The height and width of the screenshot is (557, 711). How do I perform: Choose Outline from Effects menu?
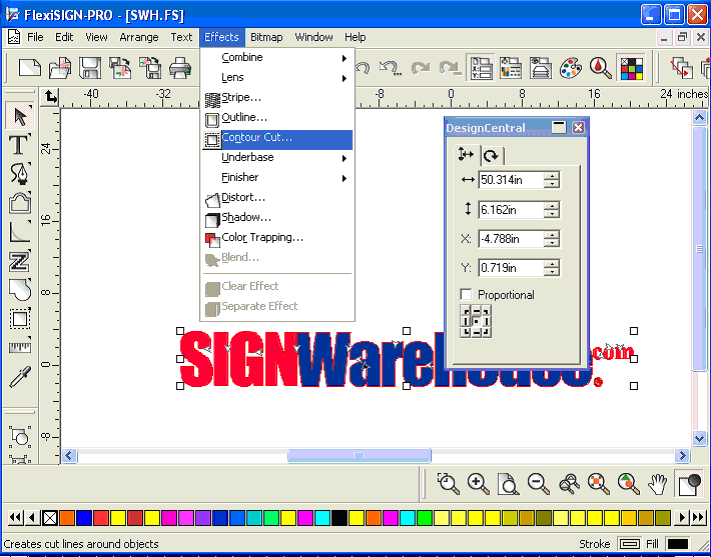pyautogui.click(x=277, y=117)
